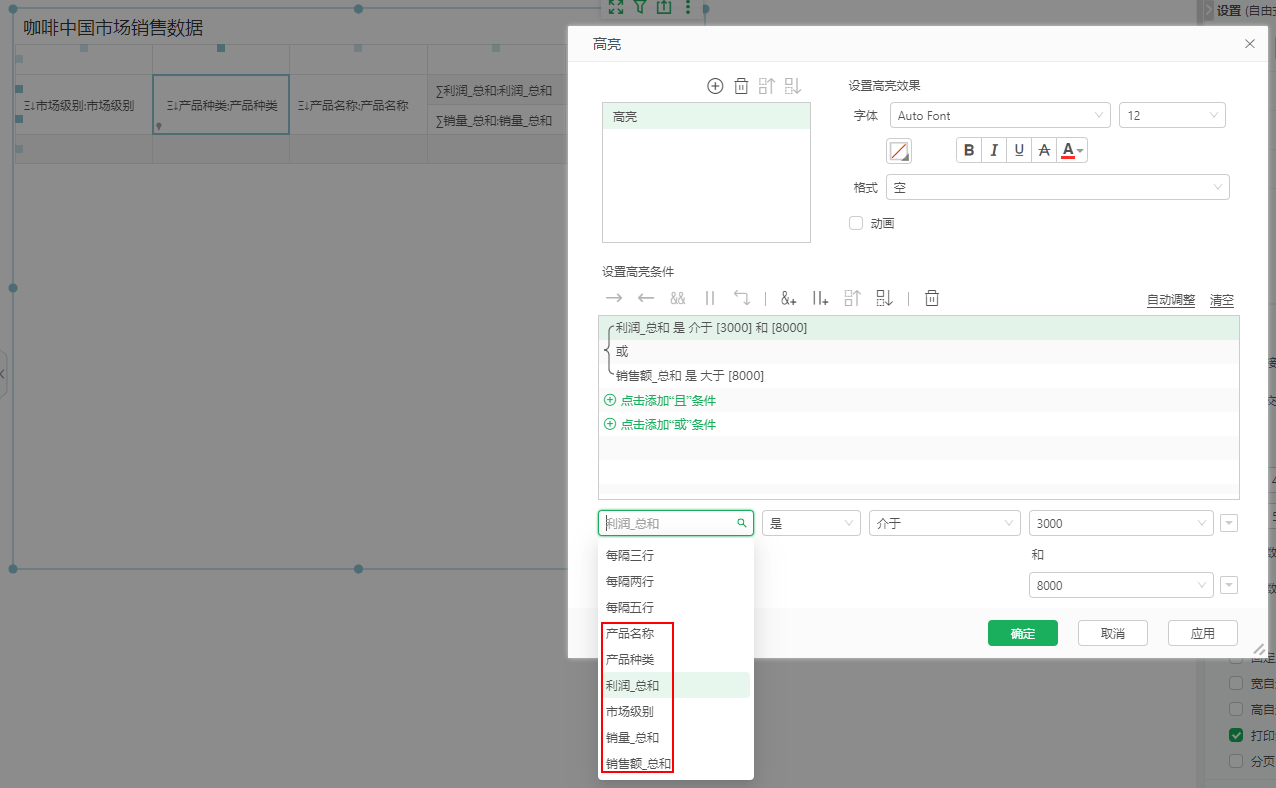Open the 格式 dropdown showing 空
Screen dimensions: 1276x788
(1058, 187)
